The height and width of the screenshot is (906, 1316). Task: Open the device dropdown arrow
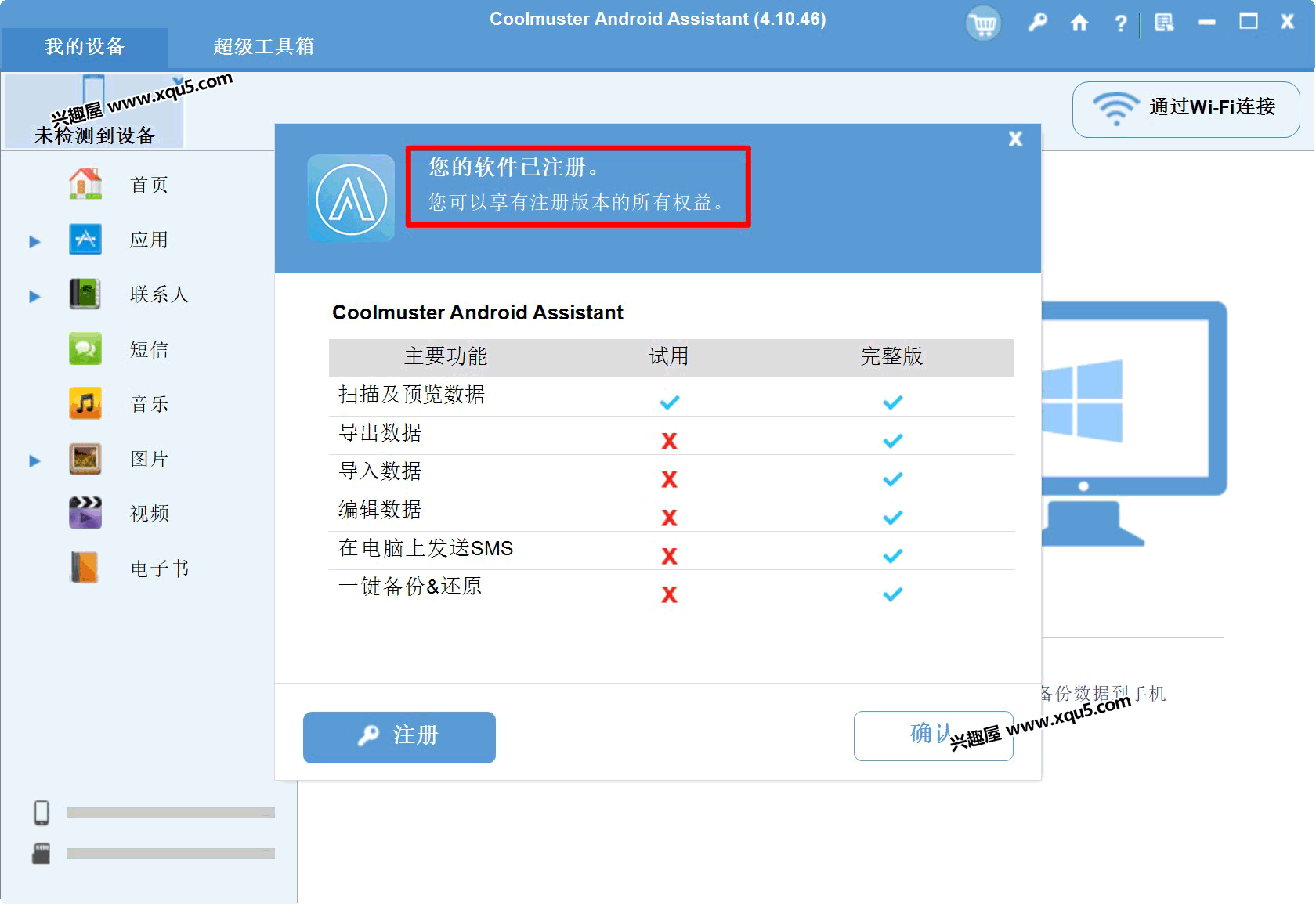(x=178, y=81)
